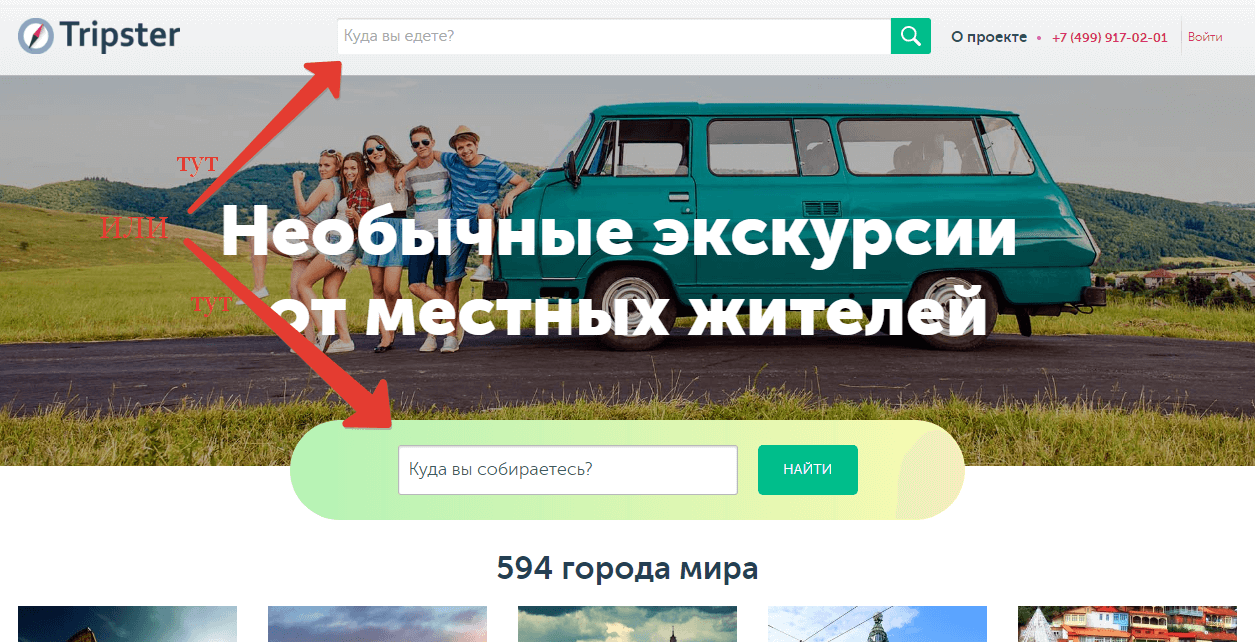Screen dimensions: 1255x642
Task: Open the last thumbnail with colorful houses
Action: [1127, 624]
